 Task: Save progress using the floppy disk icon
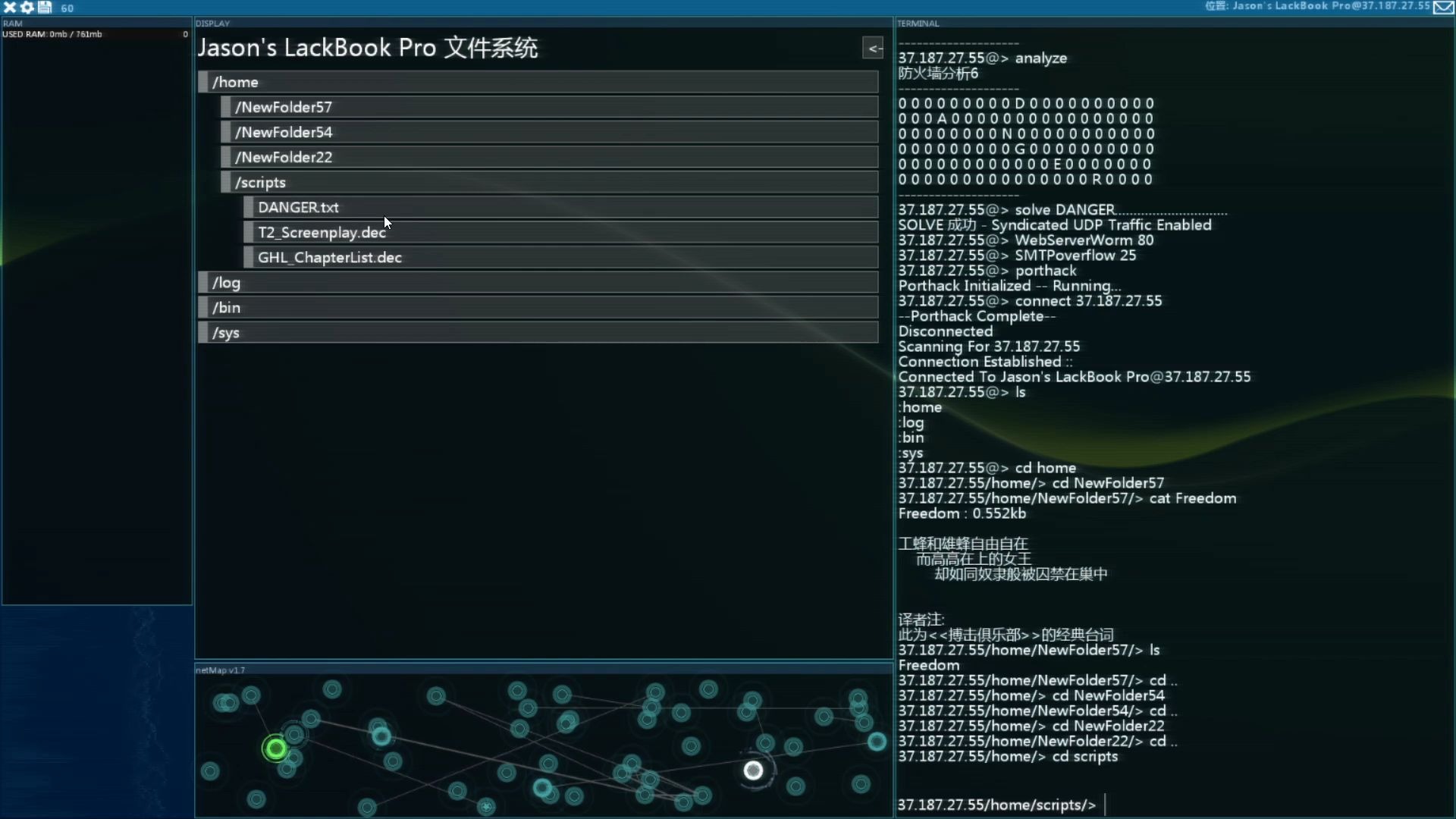pos(45,8)
